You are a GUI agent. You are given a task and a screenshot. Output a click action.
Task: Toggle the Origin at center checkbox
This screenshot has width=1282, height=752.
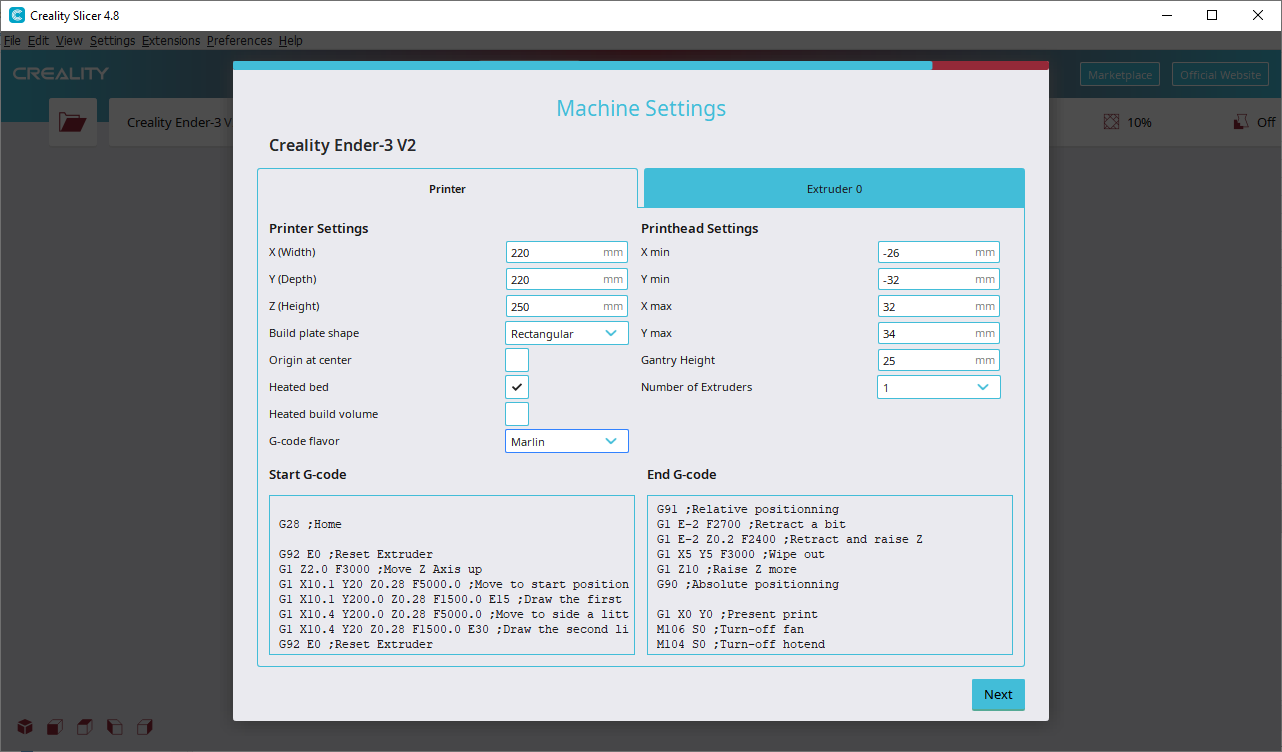tap(517, 360)
